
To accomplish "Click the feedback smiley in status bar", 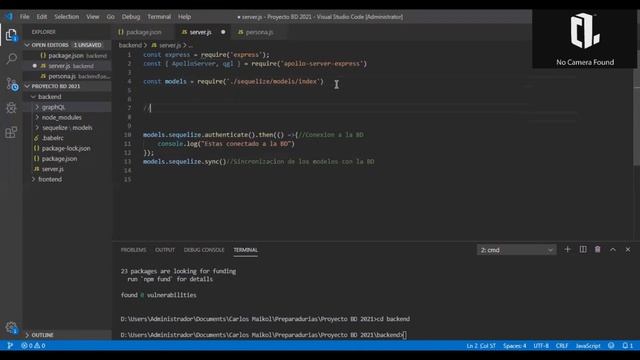I will [x=611, y=346].
